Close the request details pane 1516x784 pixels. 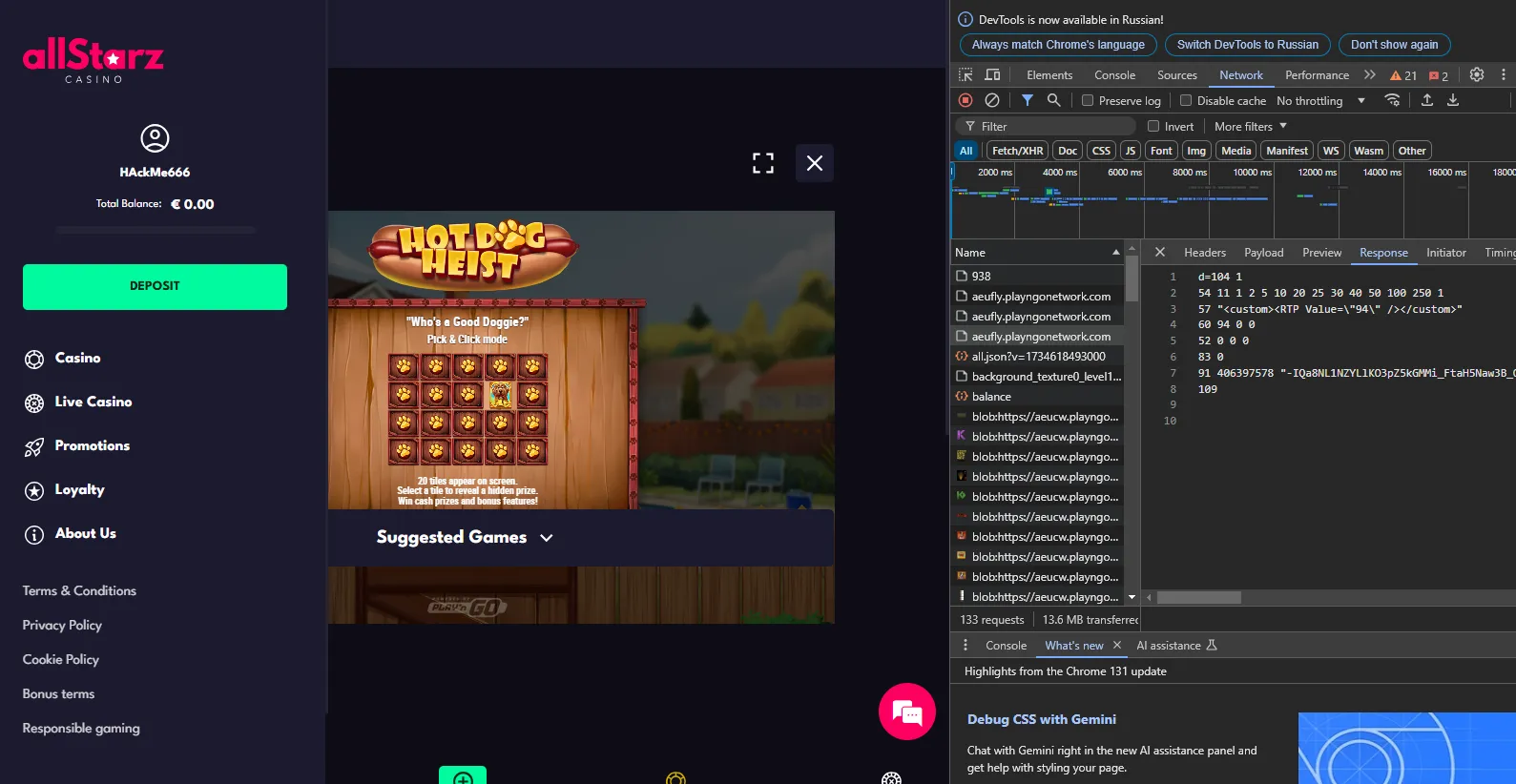pyautogui.click(x=1160, y=252)
